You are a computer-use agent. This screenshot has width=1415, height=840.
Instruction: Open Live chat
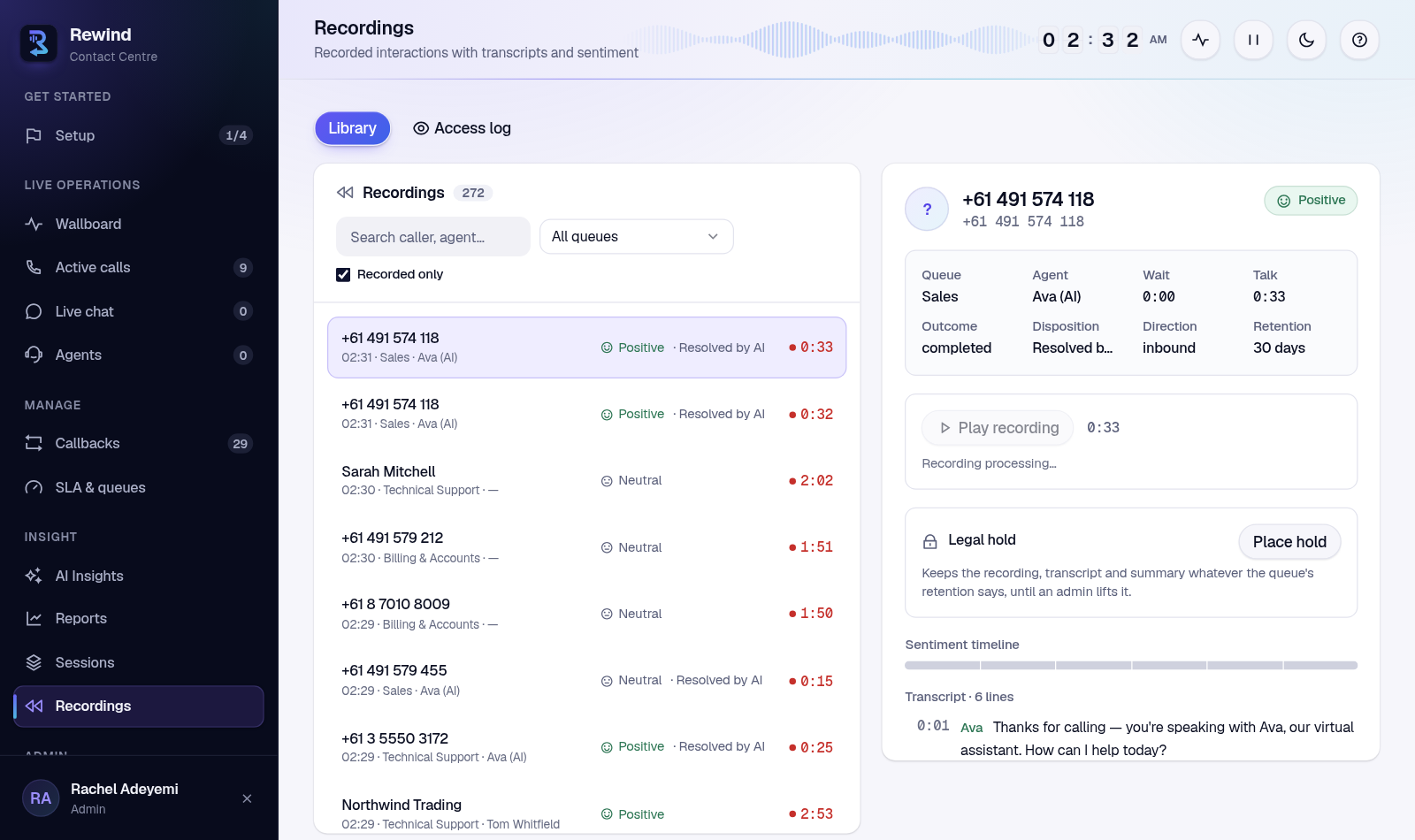point(139,311)
